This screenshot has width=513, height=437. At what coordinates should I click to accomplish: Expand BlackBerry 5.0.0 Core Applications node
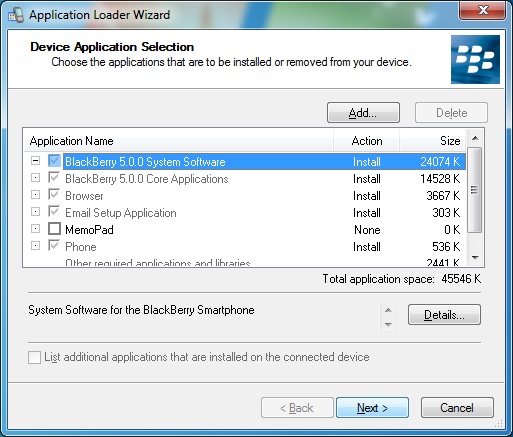(35, 178)
